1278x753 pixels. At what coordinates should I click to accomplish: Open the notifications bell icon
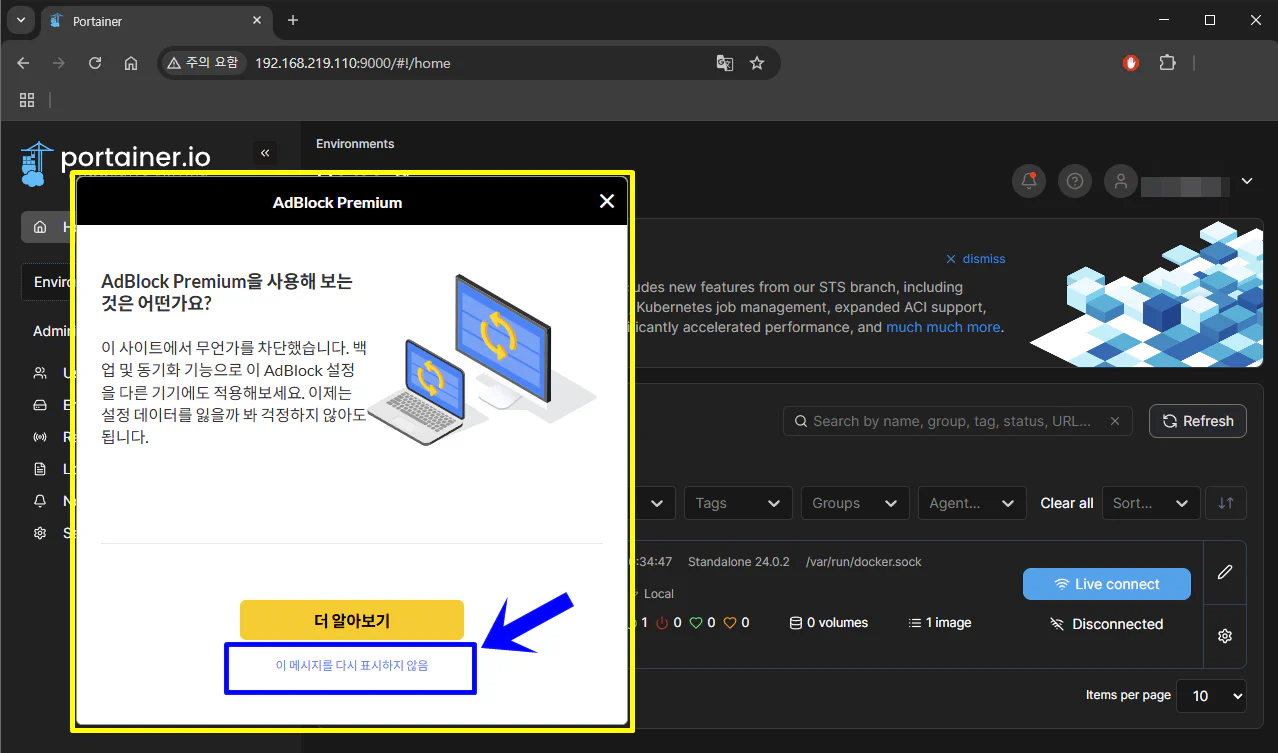(1029, 181)
